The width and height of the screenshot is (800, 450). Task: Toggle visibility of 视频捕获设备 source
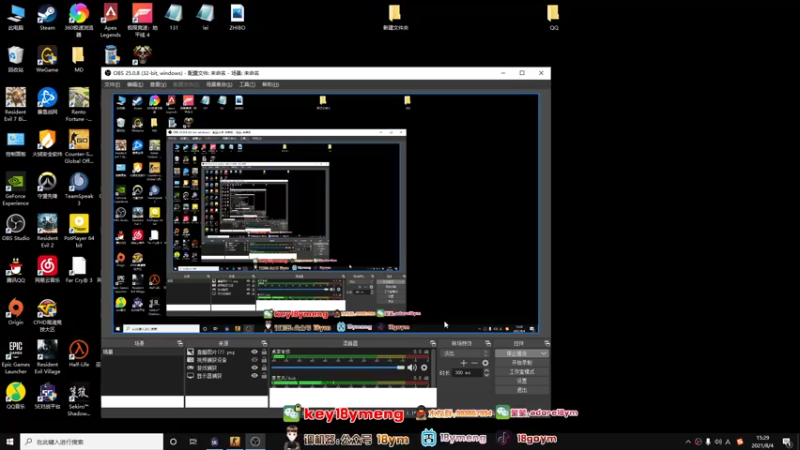254,360
